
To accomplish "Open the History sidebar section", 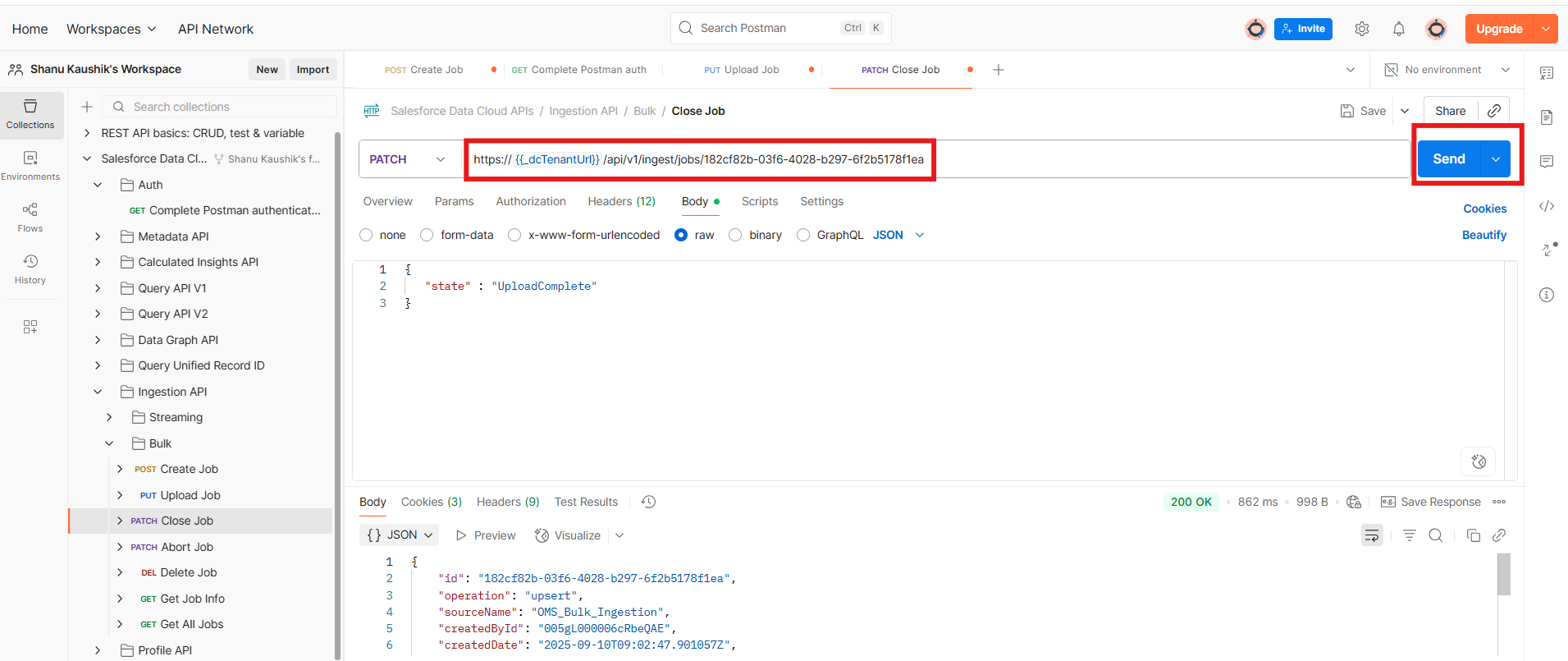I will click(30, 269).
